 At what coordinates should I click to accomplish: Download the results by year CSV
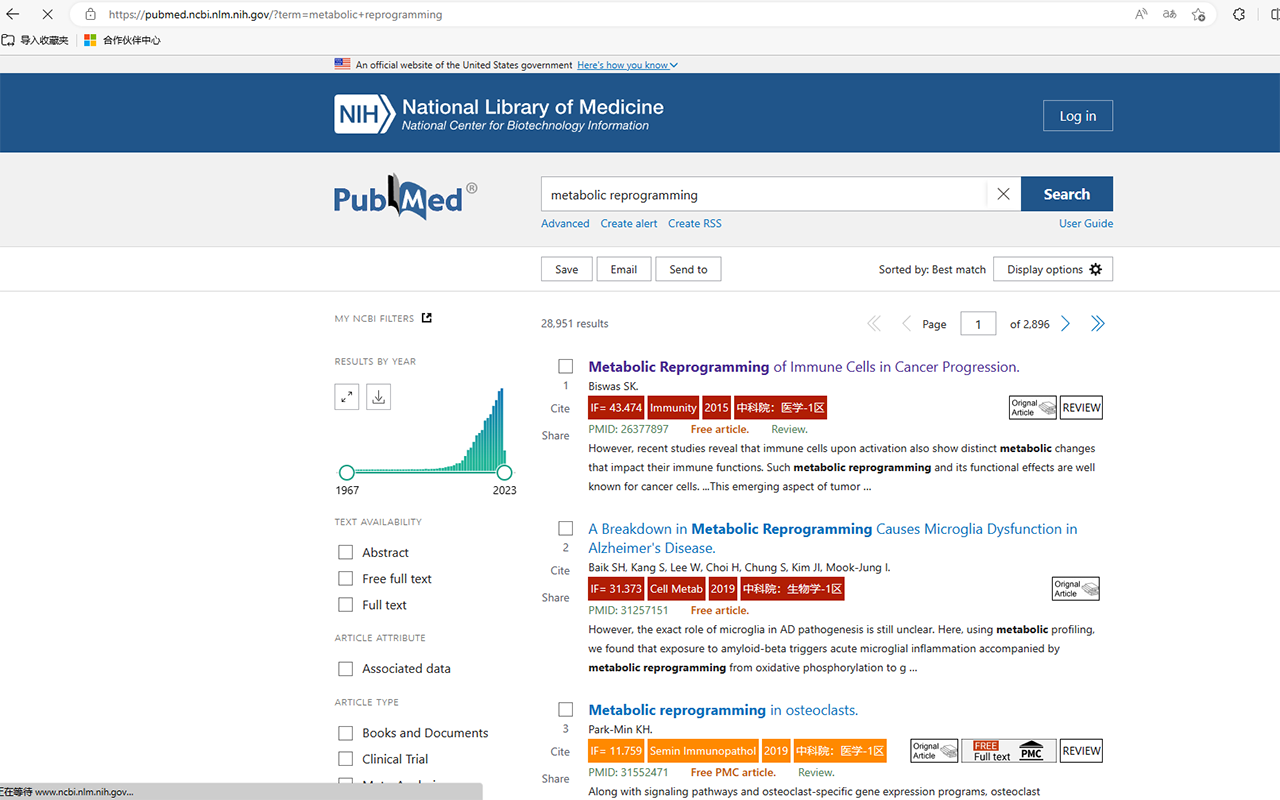[379, 397]
